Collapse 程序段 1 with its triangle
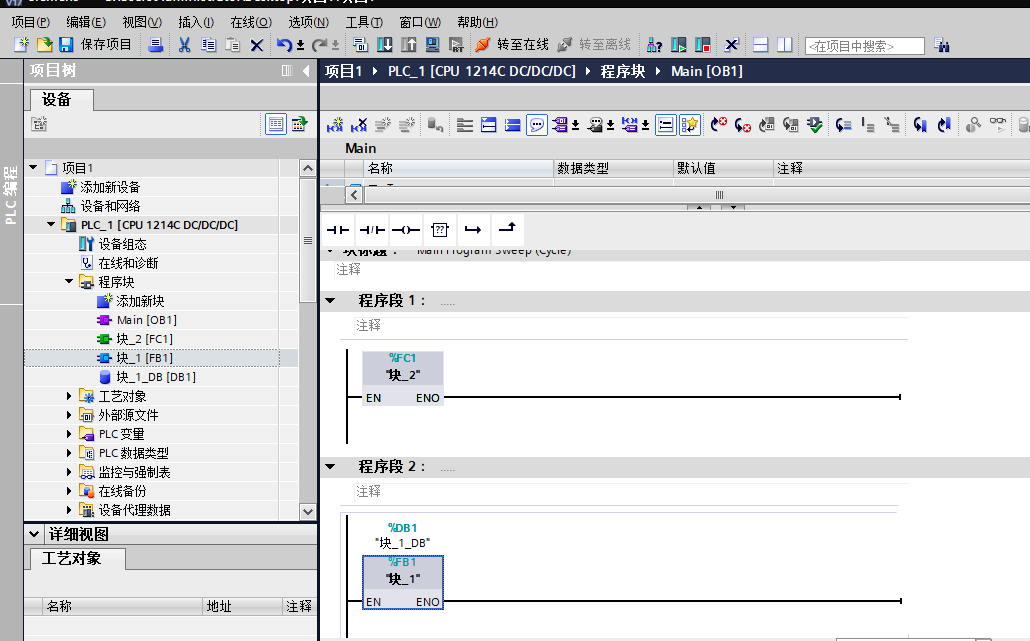 pos(332,300)
